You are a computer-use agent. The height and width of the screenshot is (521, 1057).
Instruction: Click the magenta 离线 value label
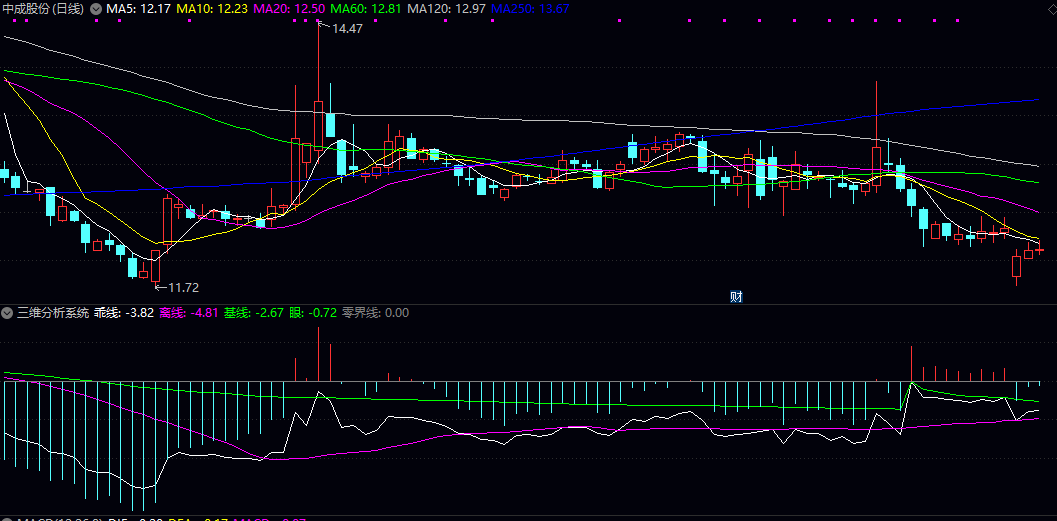point(190,313)
